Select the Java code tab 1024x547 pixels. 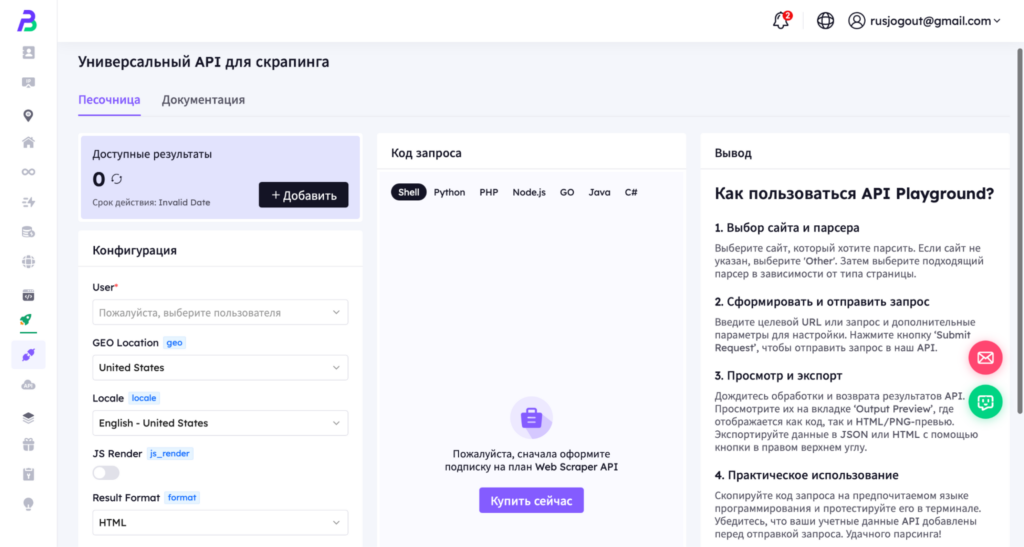point(600,192)
